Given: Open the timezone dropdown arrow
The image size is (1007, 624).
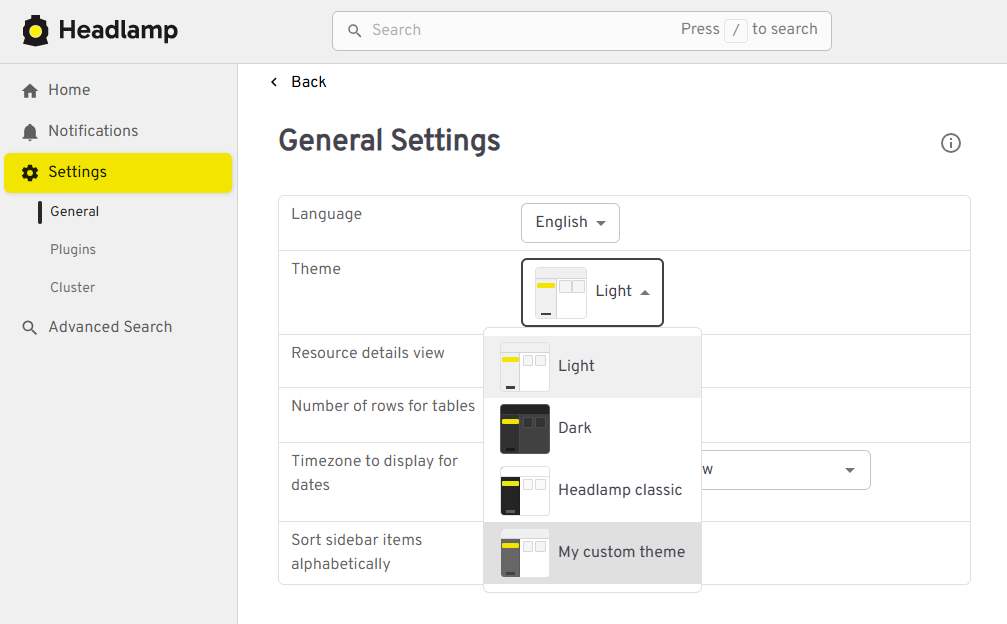Looking at the screenshot, I should point(850,470).
